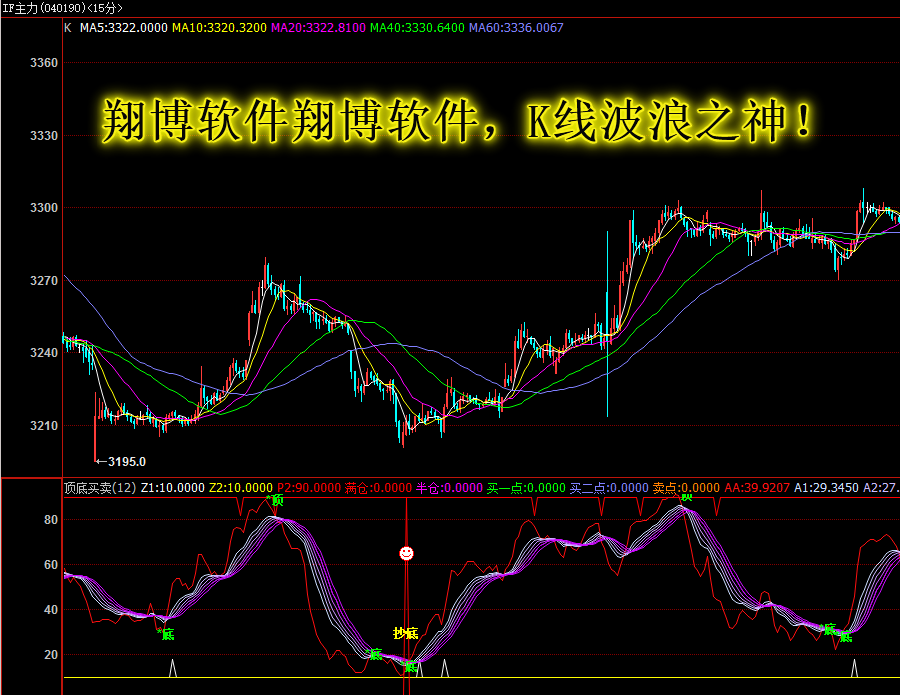Image resolution: width=900 pixels, height=695 pixels.
Task: Click the red P2:90.0000 value
Action: (x=309, y=488)
